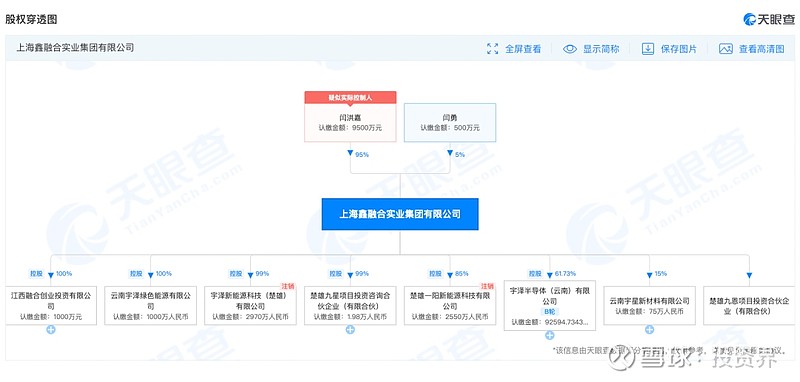Image resolution: width=800 pixels, height=382 pixels.
Task: Click 注销 tag on 楚雄一阳新能源 node
Action: pos(487,286)
